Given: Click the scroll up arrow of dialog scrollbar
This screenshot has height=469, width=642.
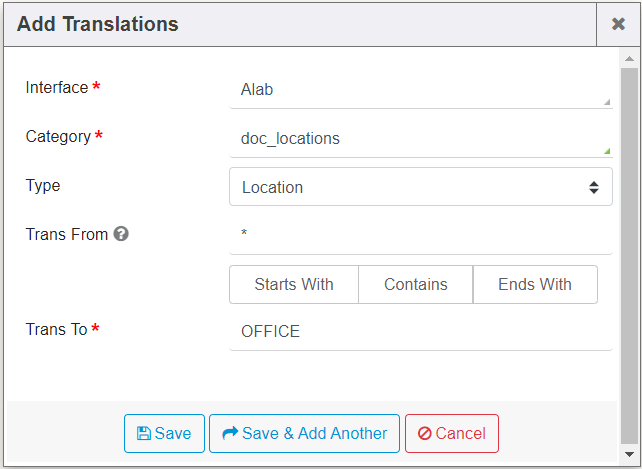Looking at the screenshot, I should point(630,59).
